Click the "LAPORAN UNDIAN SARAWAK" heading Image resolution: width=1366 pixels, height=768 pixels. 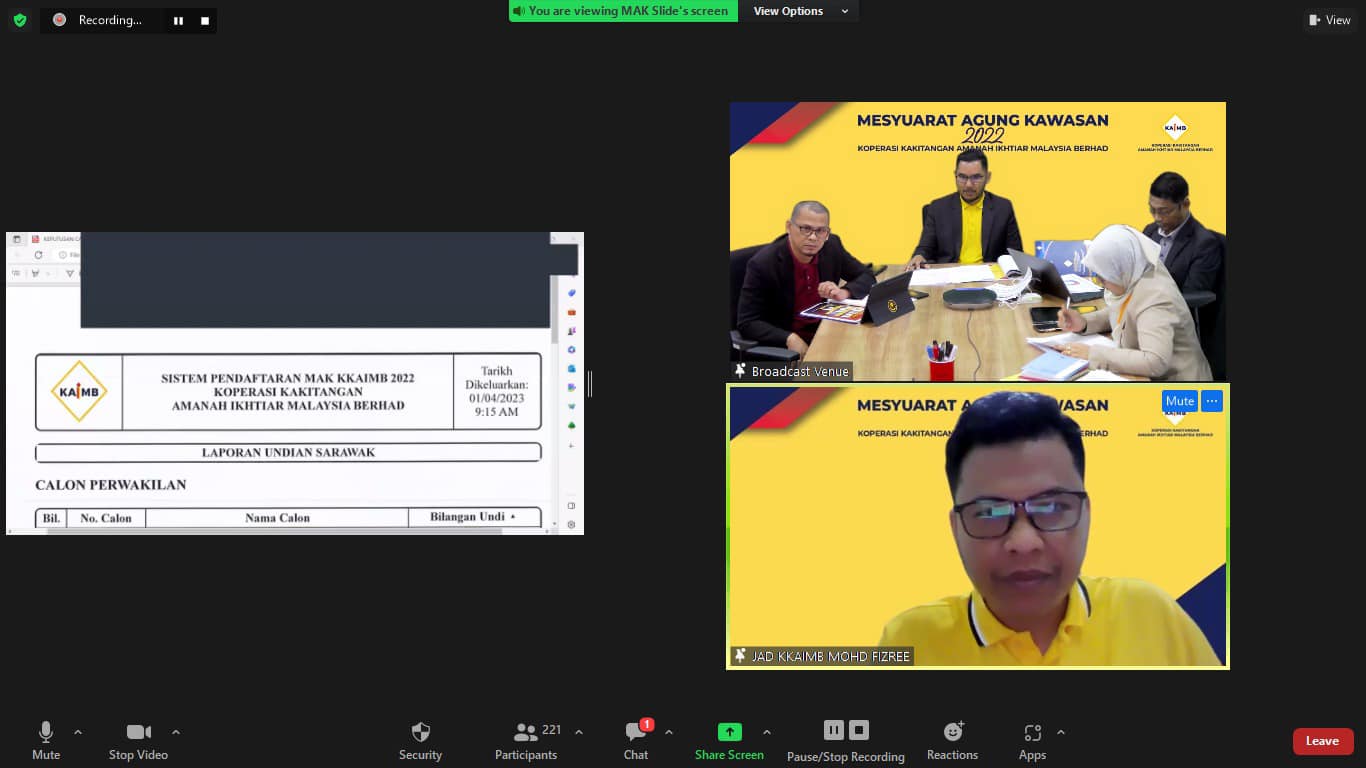coord(288,452)
